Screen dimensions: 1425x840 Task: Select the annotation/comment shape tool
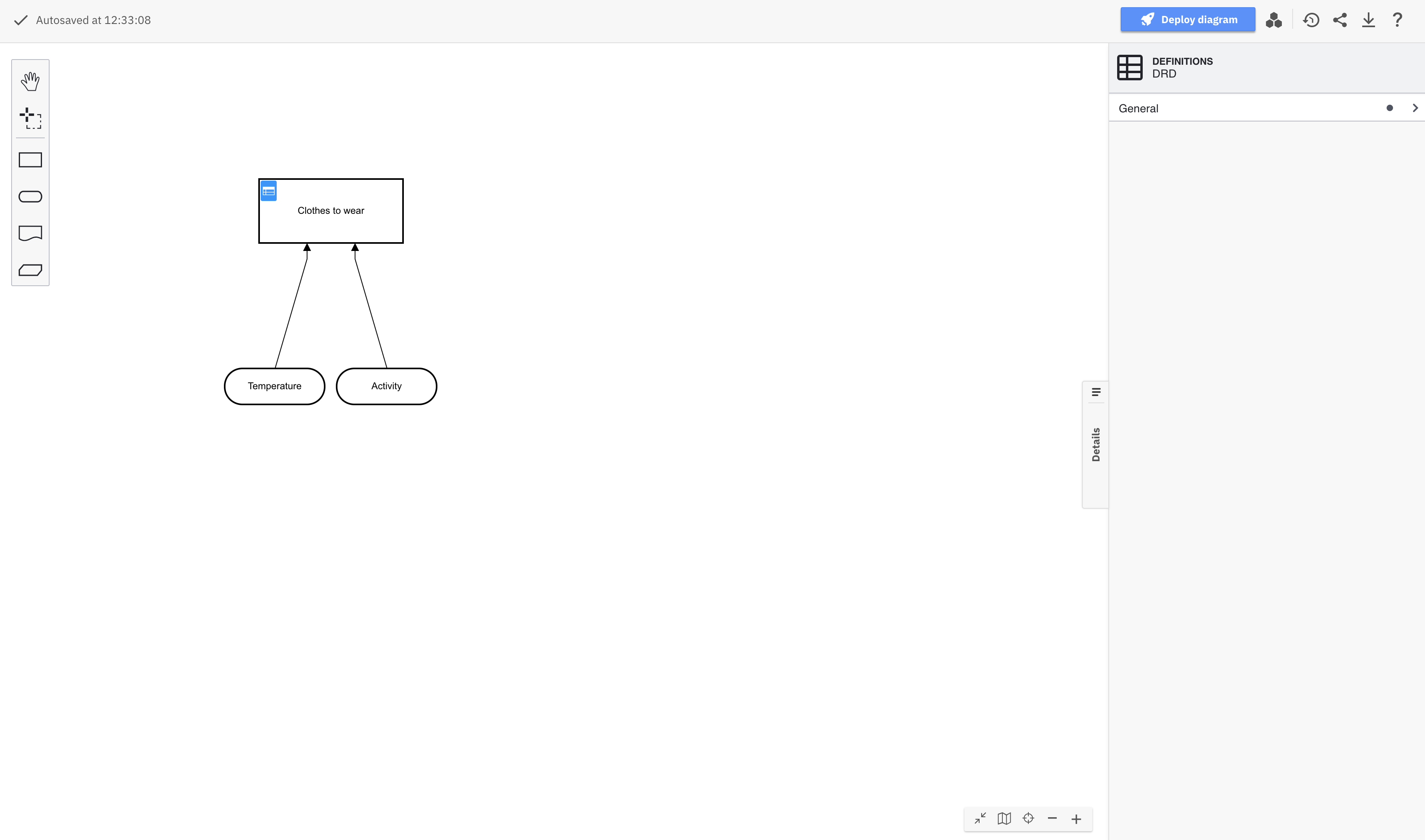click(x=30, y=233)
